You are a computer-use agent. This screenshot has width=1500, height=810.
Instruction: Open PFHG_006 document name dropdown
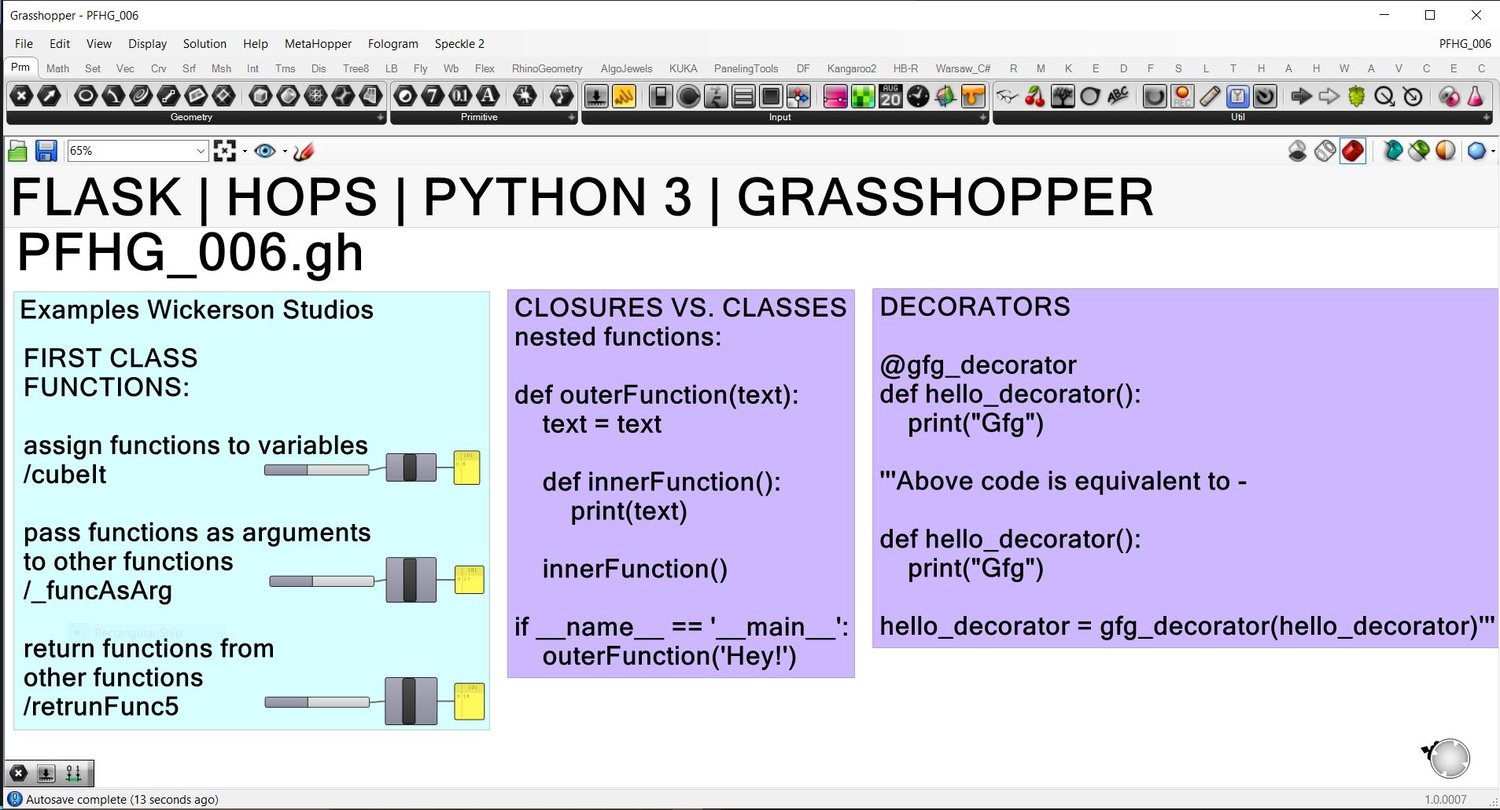click(1465, 44)
